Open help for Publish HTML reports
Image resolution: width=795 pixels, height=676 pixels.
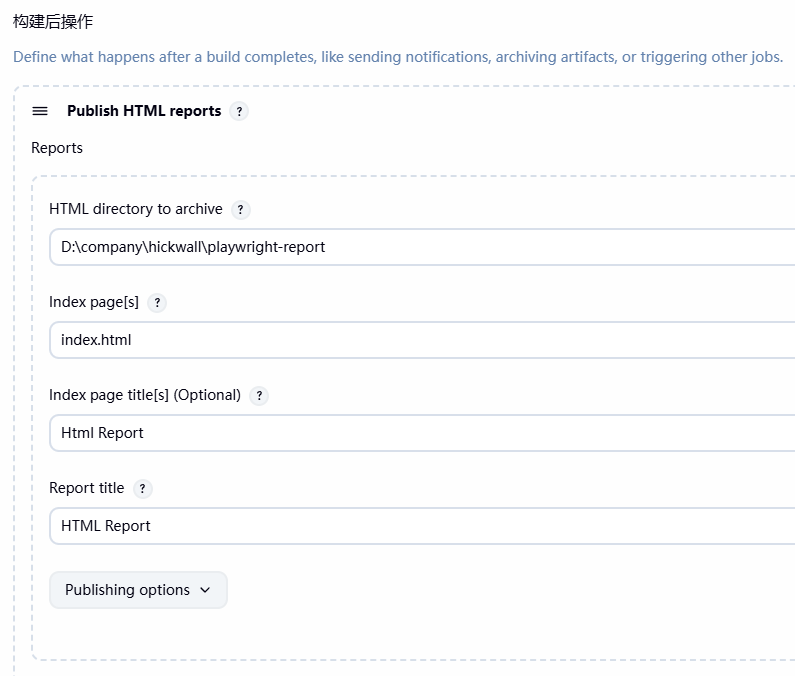(x=238, y=111)
